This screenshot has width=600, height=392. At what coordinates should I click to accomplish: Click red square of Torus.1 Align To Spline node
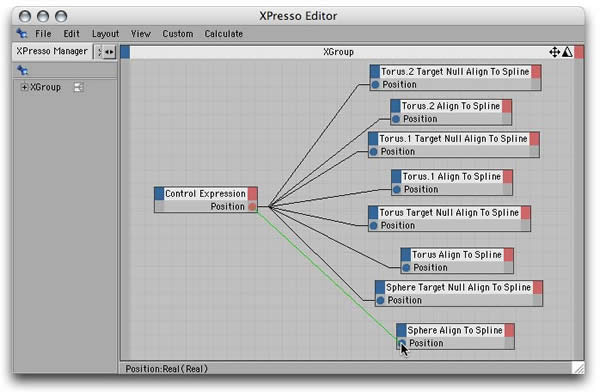(508, 176)
